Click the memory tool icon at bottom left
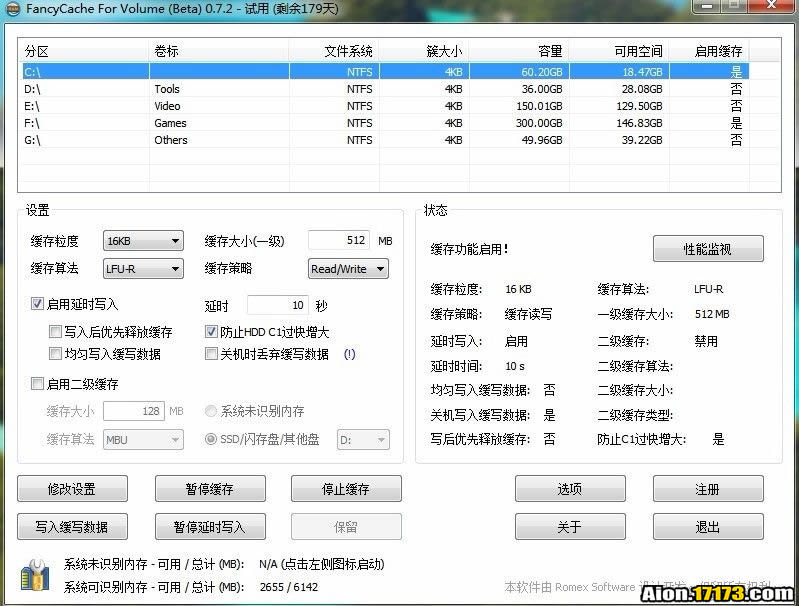The image size is (799, 606). pyautogui.click(x=35, y=575)
